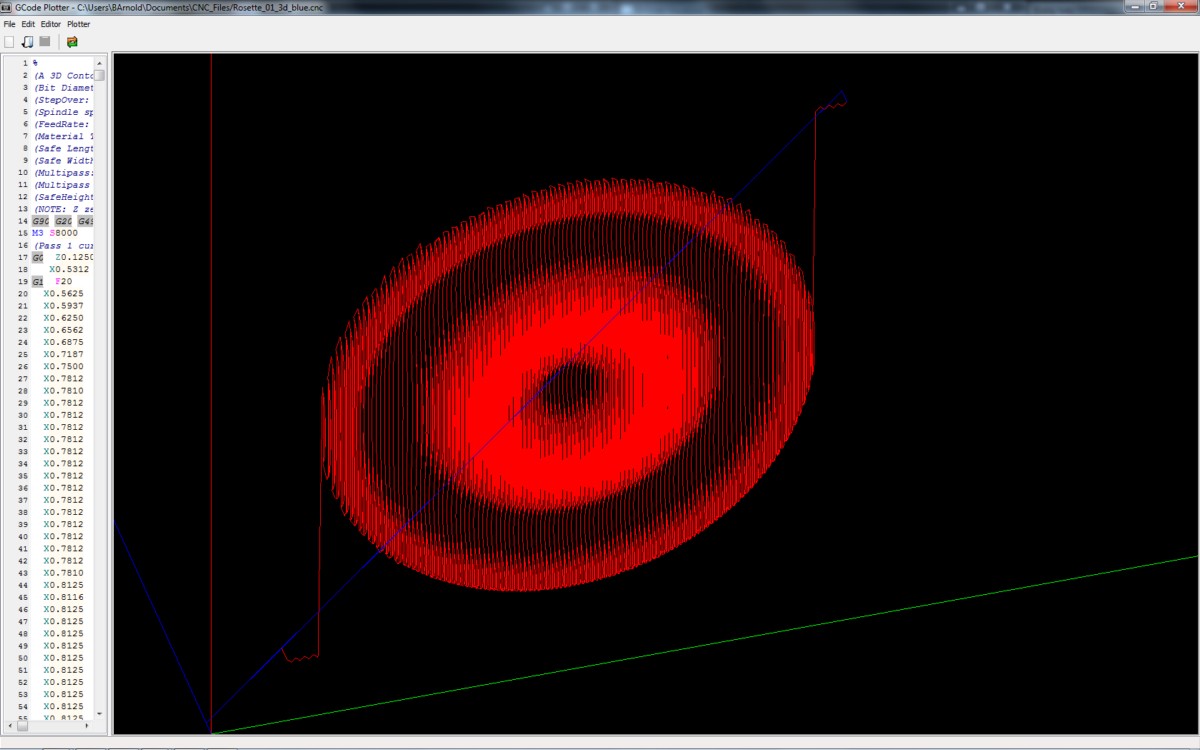Click the green refresh plot icon

click(x=72, y=42)
